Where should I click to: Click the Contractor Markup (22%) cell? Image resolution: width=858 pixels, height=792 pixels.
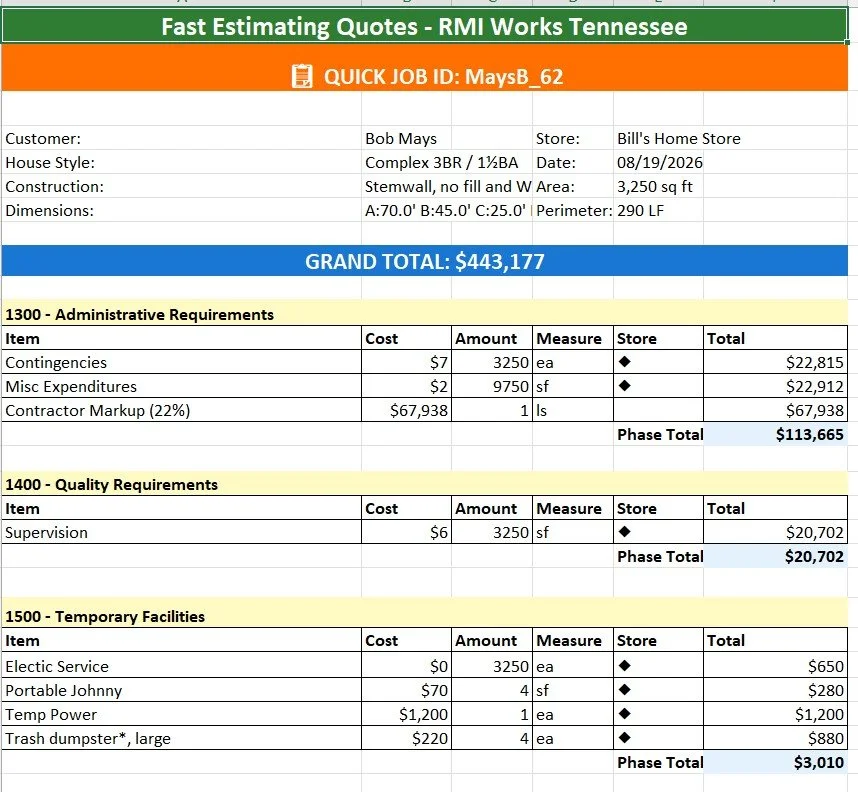click(182, 411)
